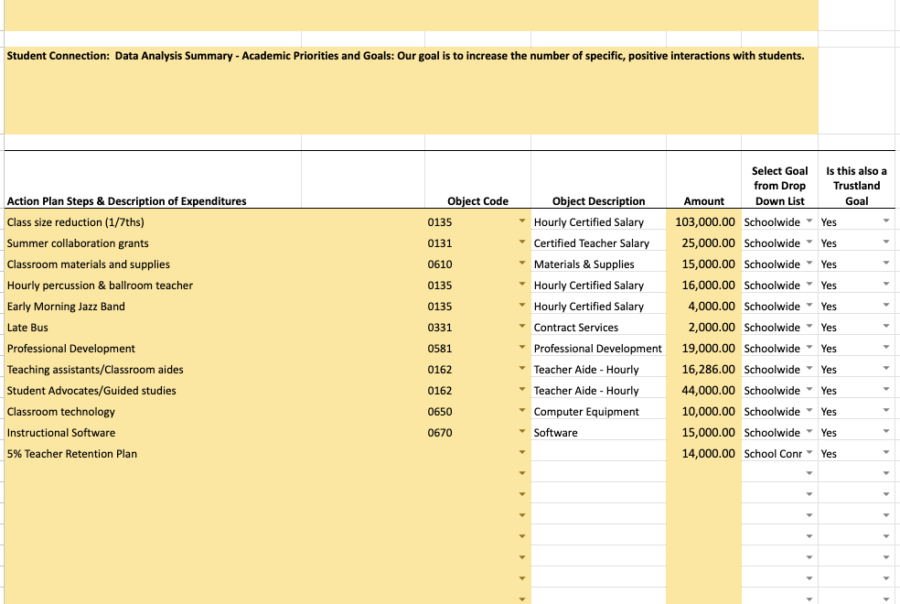900x604 pixels.
Task: Select 'Action Plan Steps & Description of Expenditures' header
Action: click(x=126, y=201)
